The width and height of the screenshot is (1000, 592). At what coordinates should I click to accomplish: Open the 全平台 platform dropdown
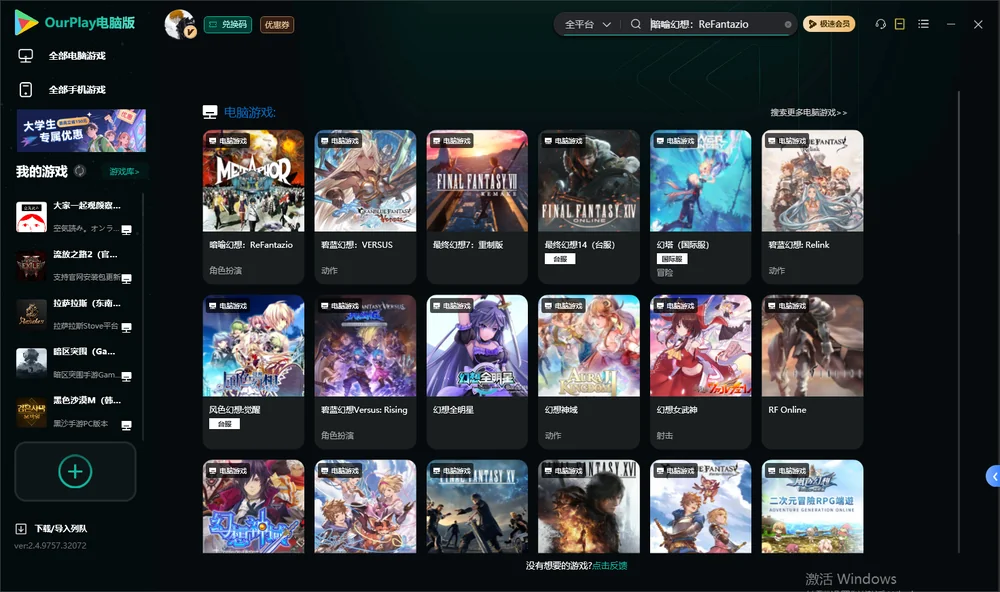[587, 24]
